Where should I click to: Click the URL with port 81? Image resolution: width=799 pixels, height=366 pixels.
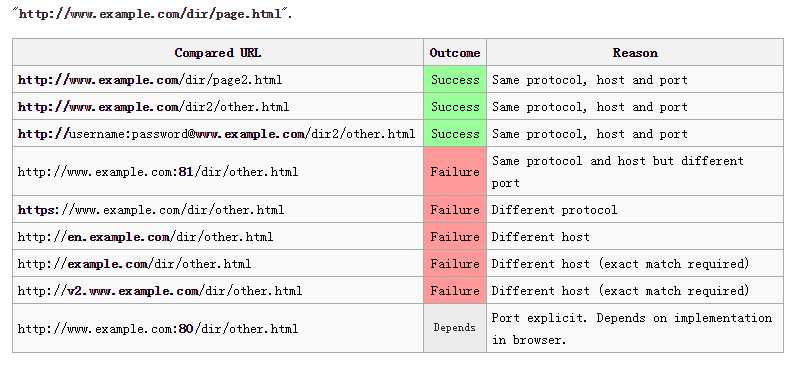[218, 171]
